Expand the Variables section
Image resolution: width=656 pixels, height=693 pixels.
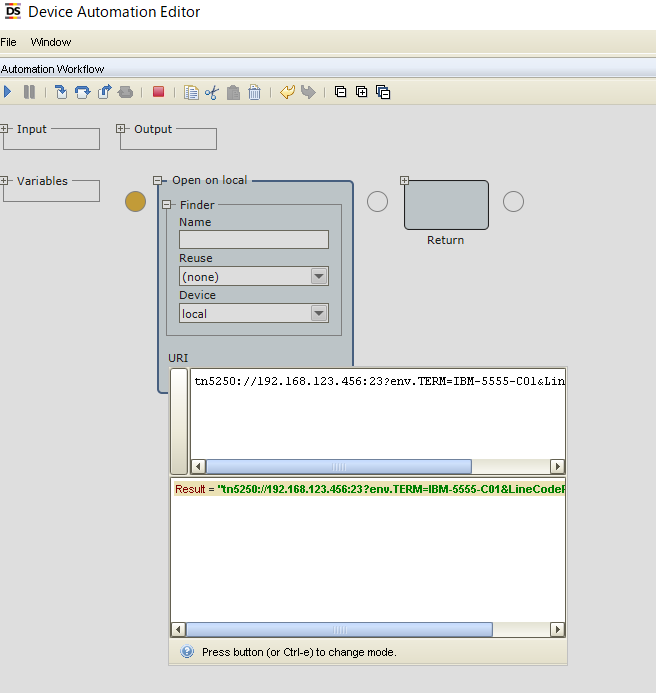(x=5, y=181)
